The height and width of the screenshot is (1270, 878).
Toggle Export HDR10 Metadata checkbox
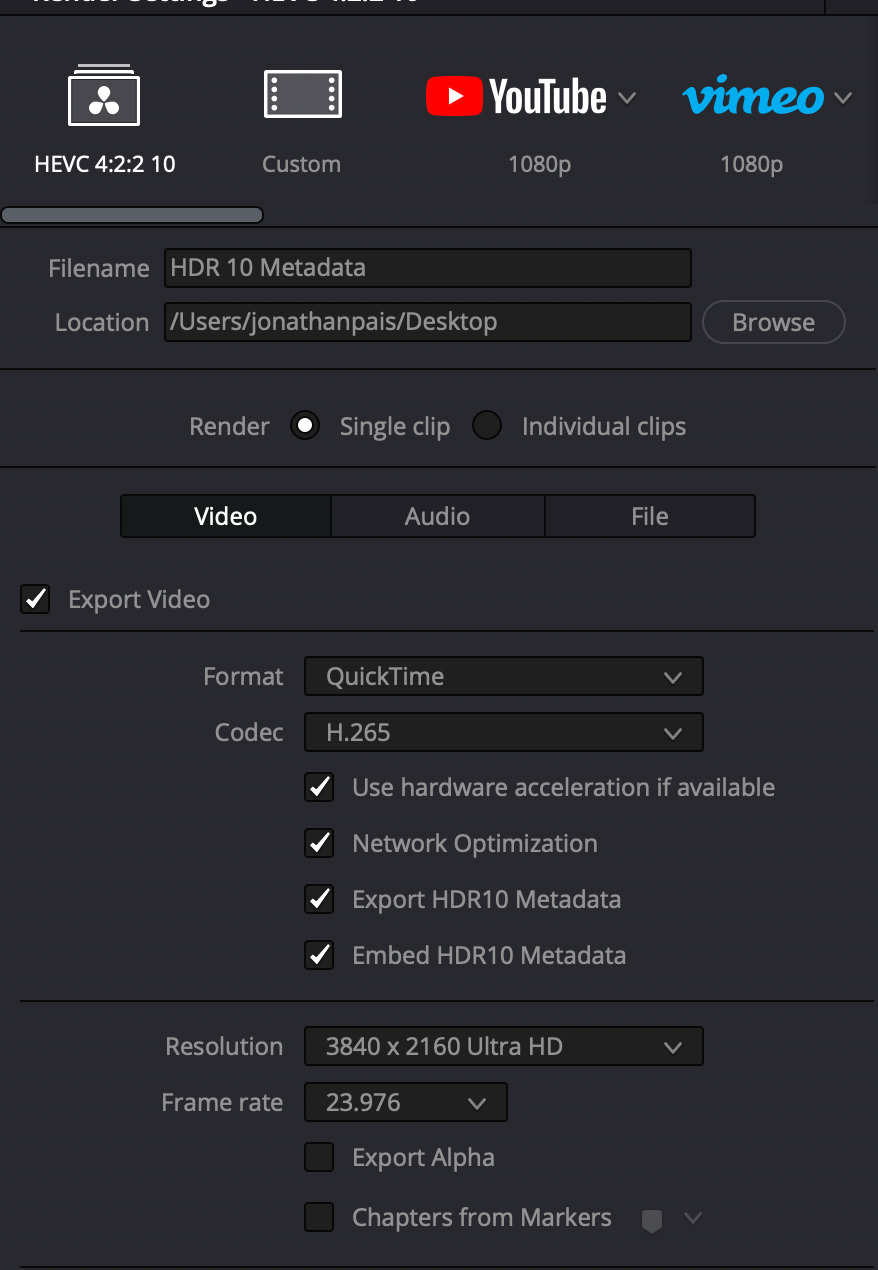pos(319,900)
